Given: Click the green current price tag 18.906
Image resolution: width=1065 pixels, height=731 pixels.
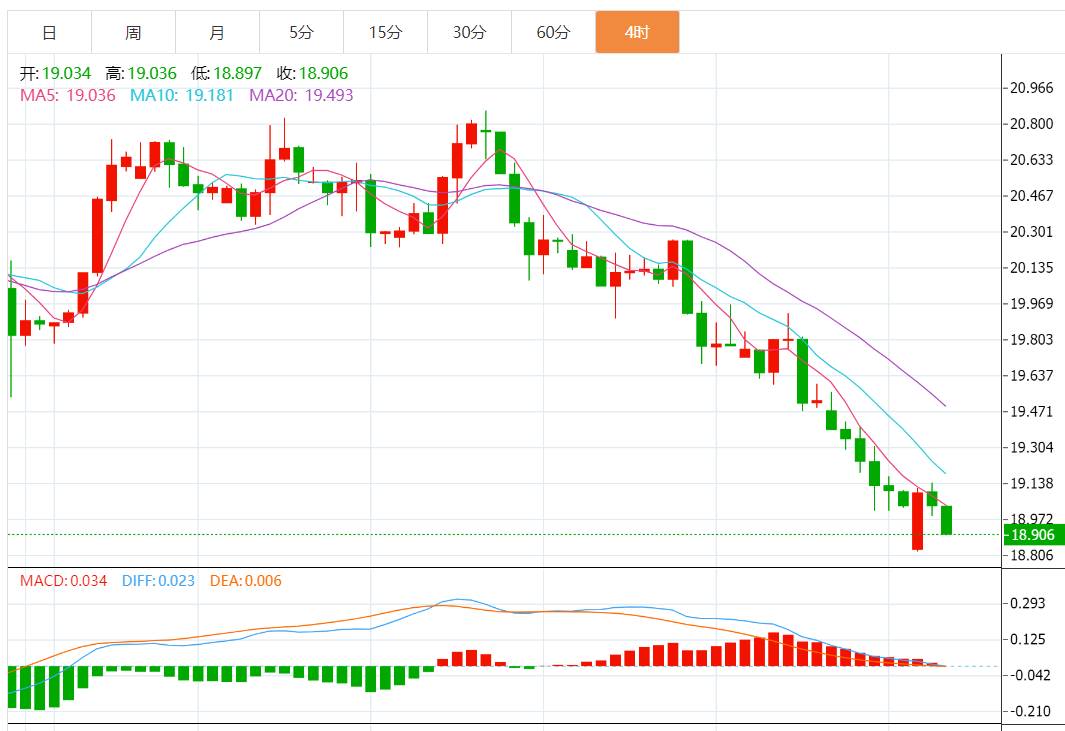Looking at the screenshot, I should pos(1033,535).
